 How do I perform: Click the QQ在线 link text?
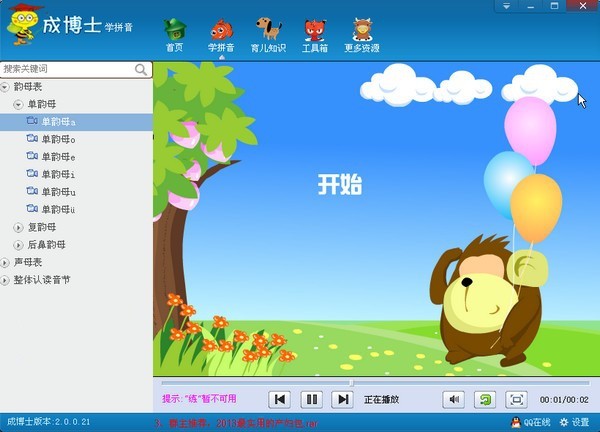tap(537, 422)
